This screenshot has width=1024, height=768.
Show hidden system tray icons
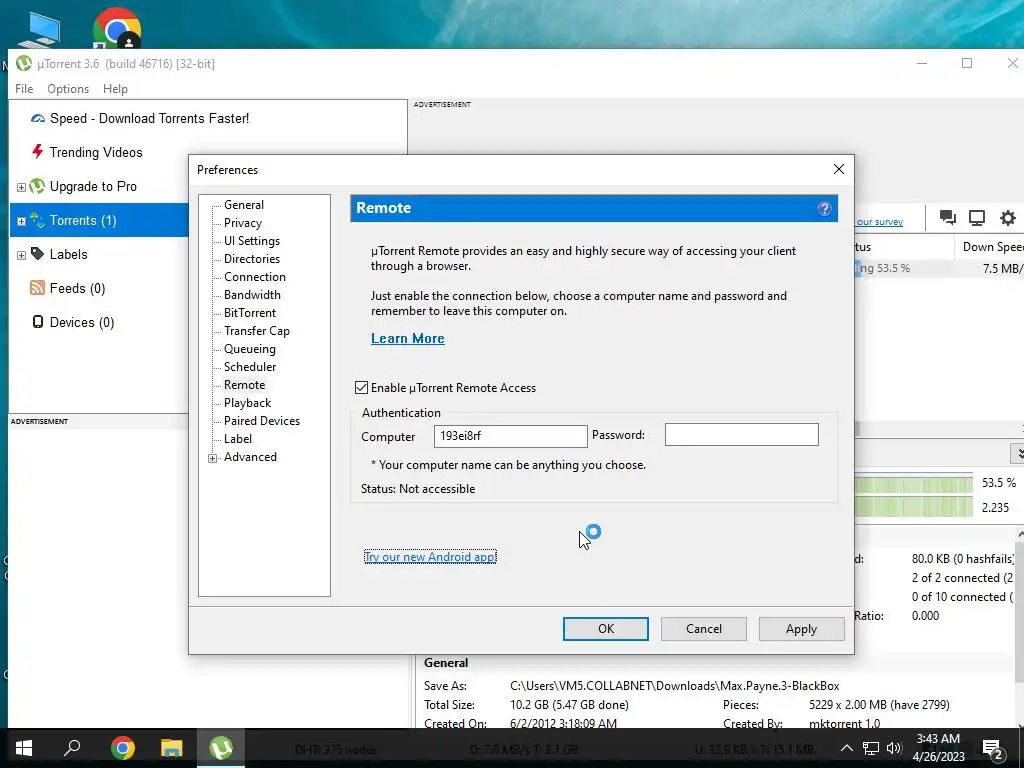(846, 748)
